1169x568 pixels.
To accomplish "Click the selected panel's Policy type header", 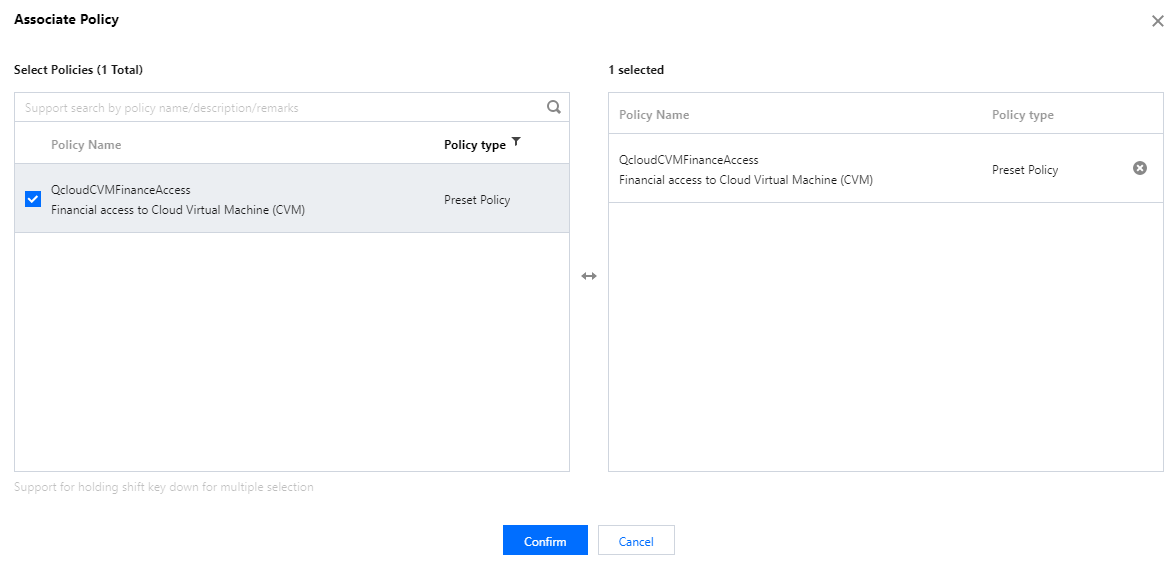I will (1022, 115).
